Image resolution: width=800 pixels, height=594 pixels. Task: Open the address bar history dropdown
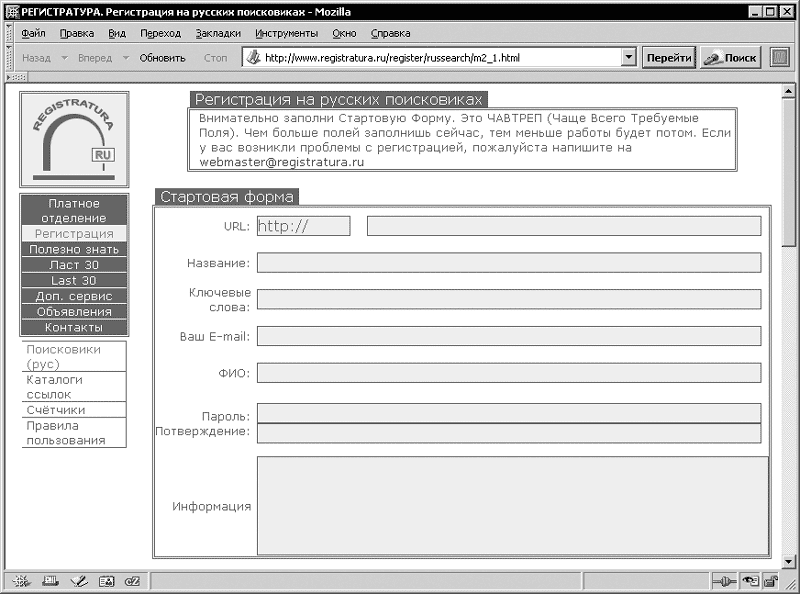[629, 57]
